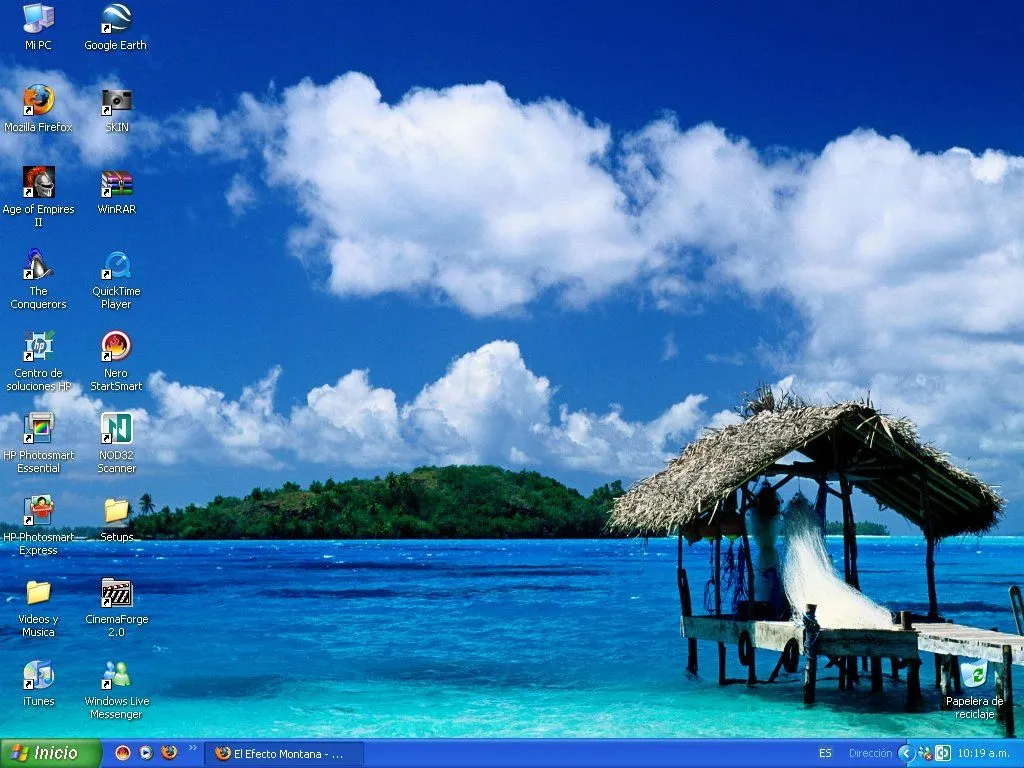
Task: Open the Setups folder on the desktop
Action: tap(116, 511)
